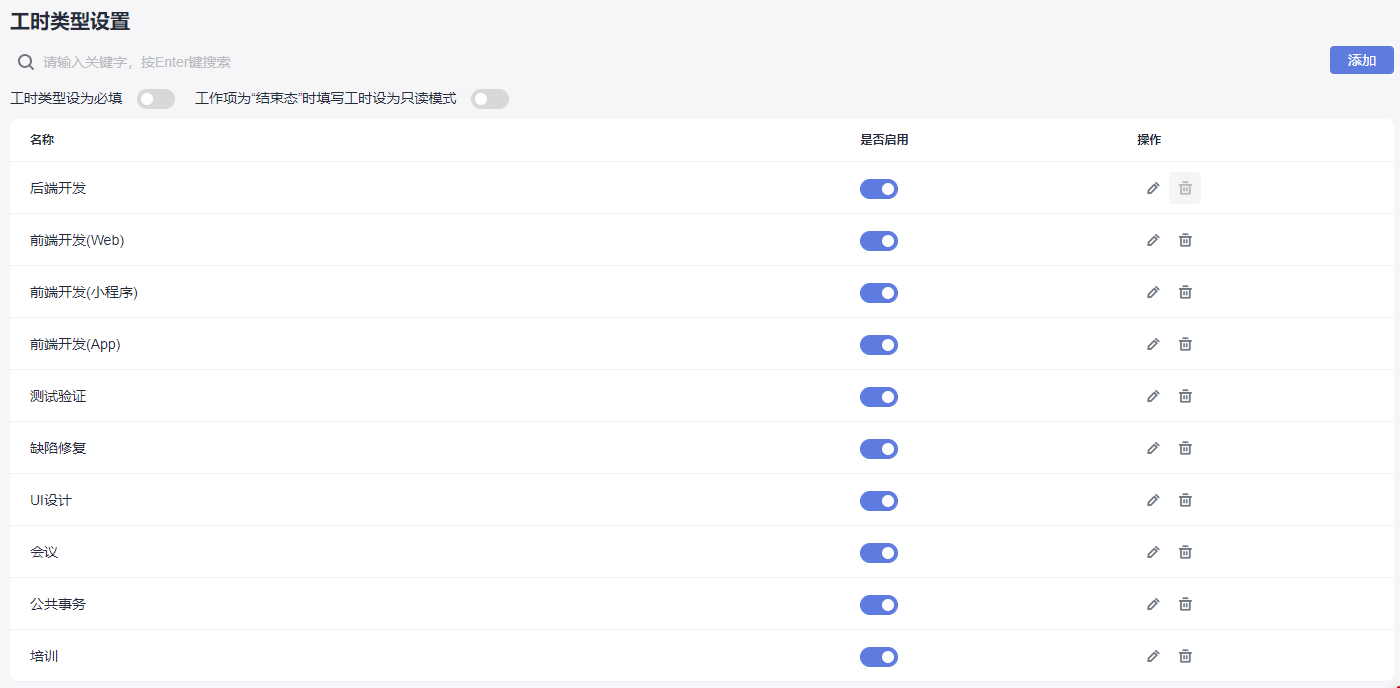Click the 缺陷修复 row name
The height and width of the screenshot is (688, 1400).
tap(58, 448)
